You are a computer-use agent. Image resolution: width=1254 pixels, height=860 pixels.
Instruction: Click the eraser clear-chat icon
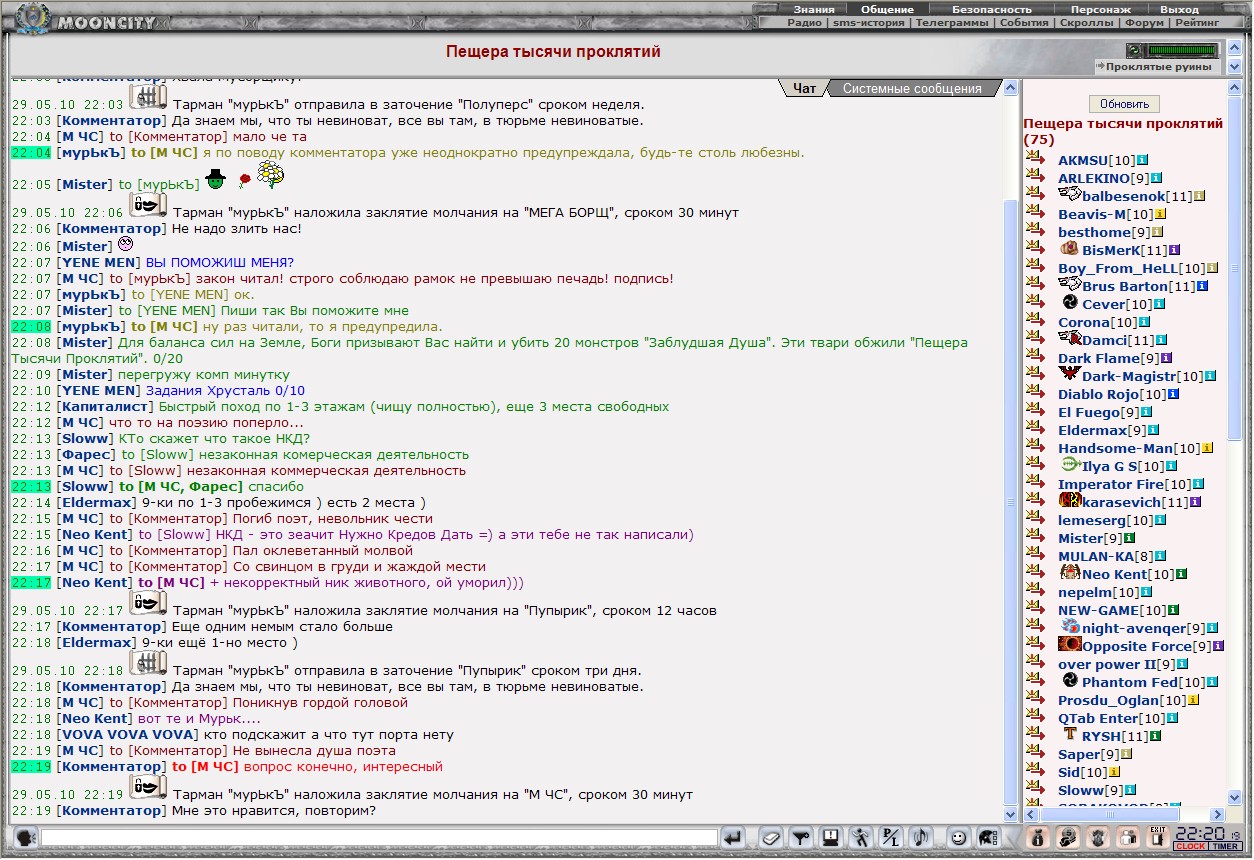pyautogui.click(x=771, y=838)
